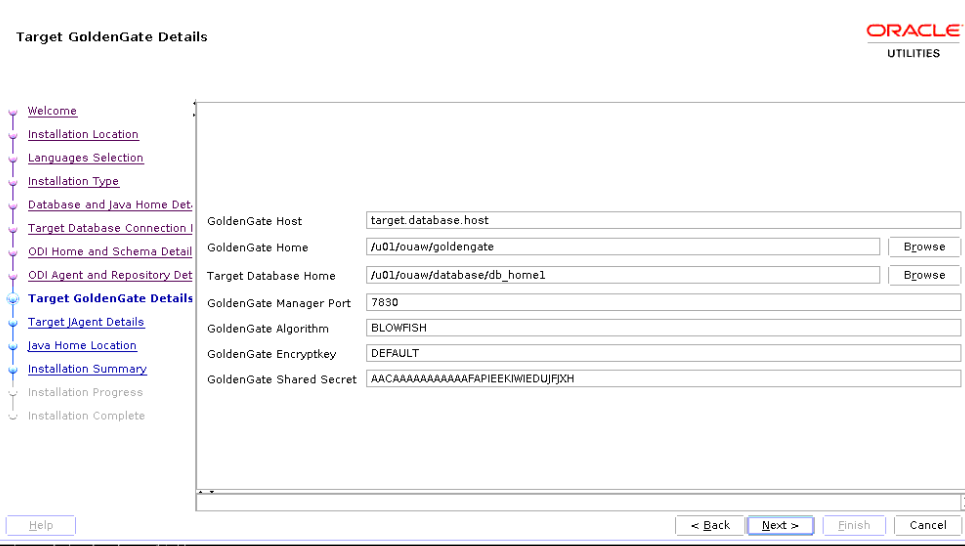Click the GoldenGate Manager Port field
The height and width of the screenshot is (546, 965).
pos(663,302)
